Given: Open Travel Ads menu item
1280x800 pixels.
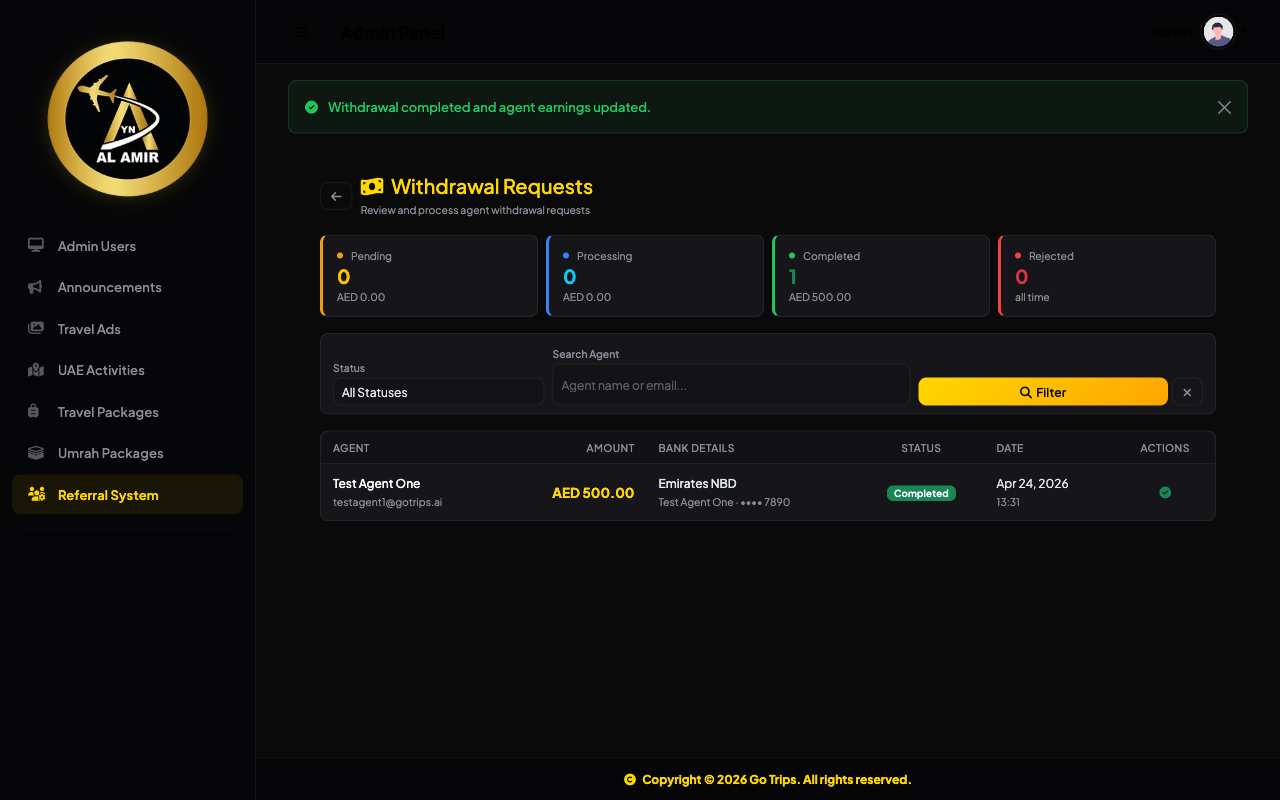Looking at the screenshot, I should point(127,329).
